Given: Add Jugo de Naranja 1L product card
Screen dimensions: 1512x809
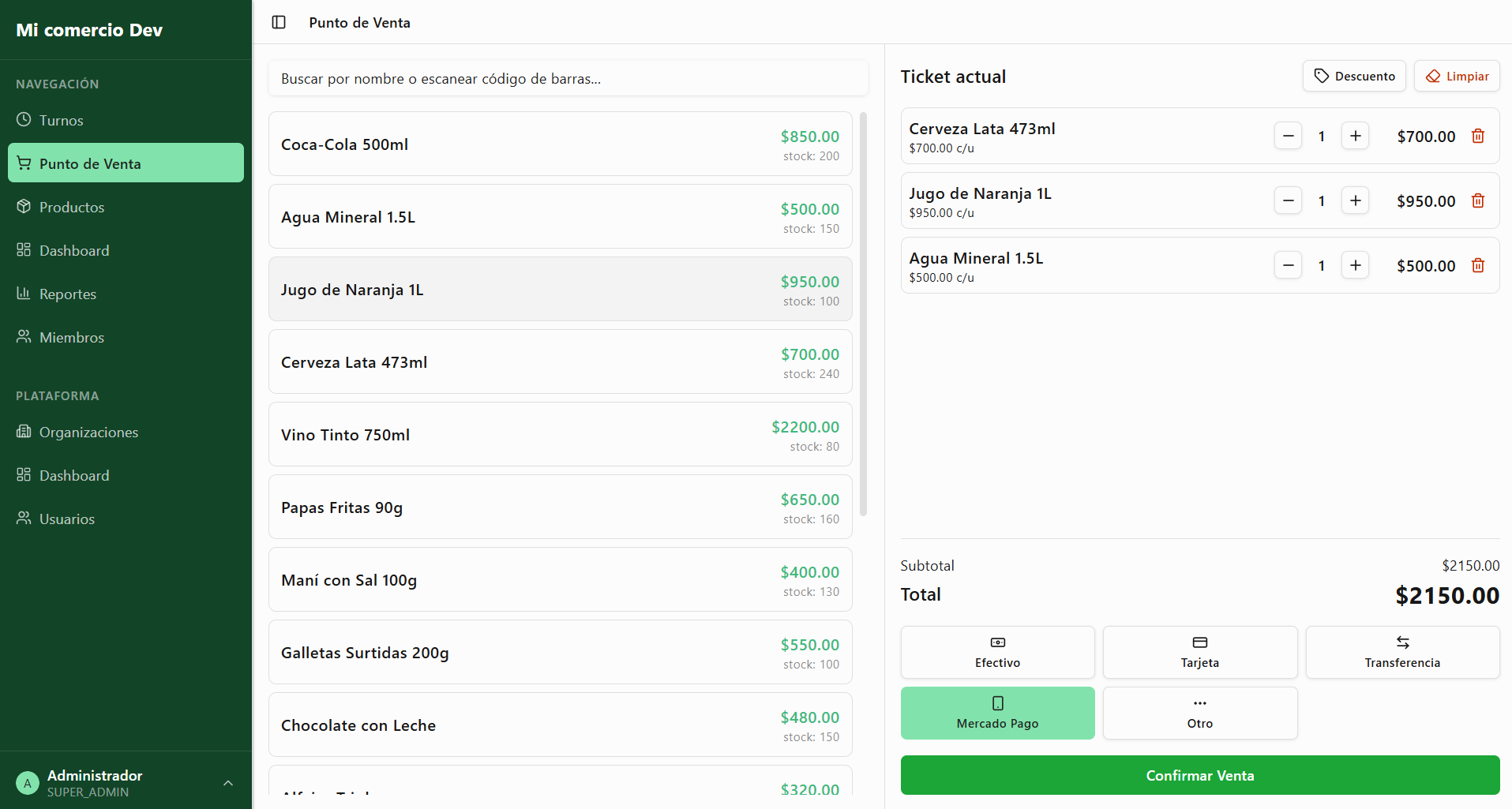Looking at the screenshot, I should [x=560, y=289].
